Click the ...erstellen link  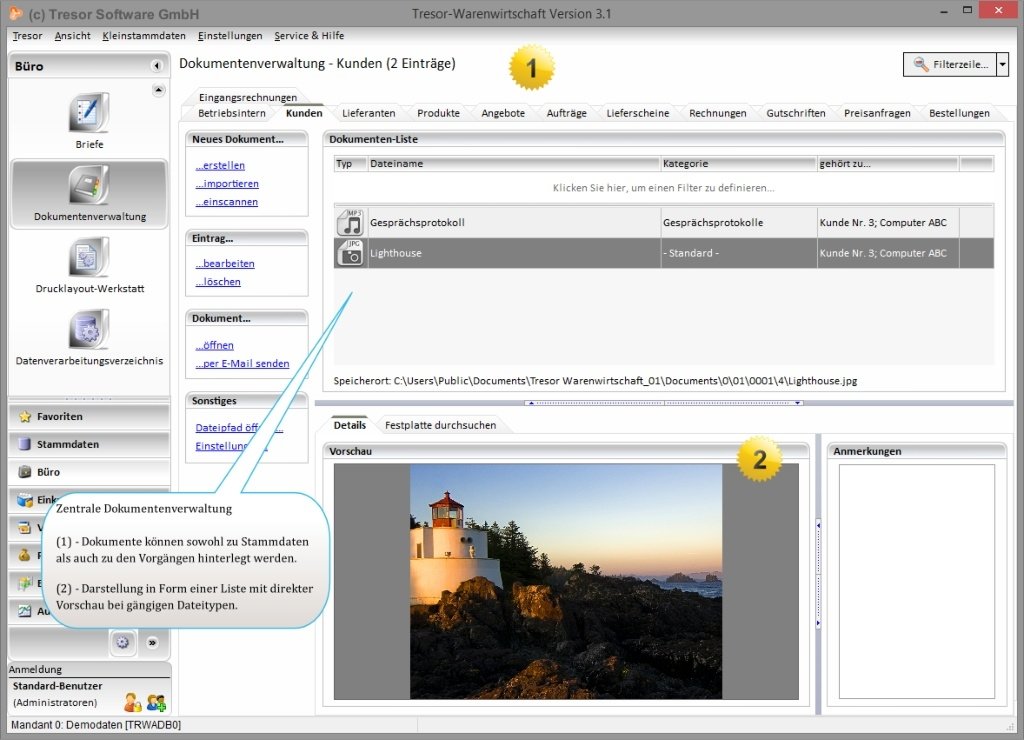220,166
